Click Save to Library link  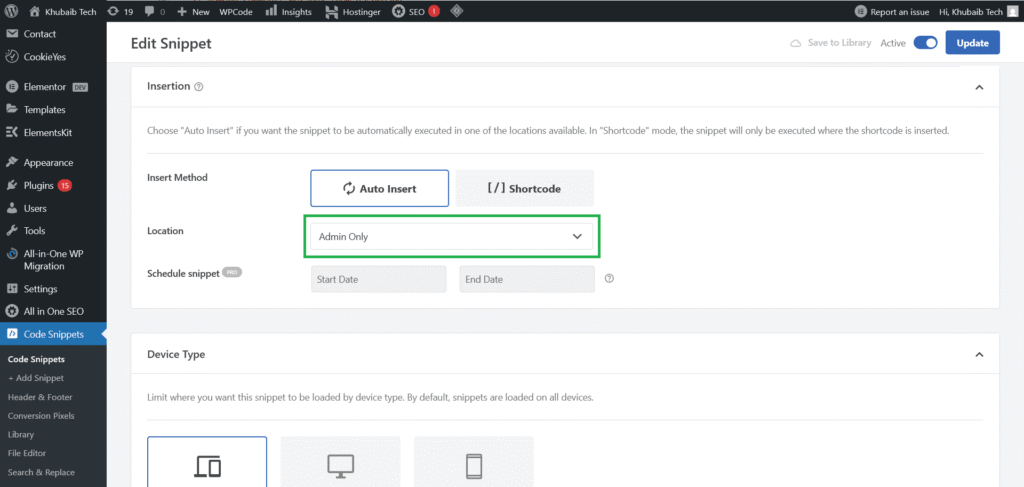830,43
